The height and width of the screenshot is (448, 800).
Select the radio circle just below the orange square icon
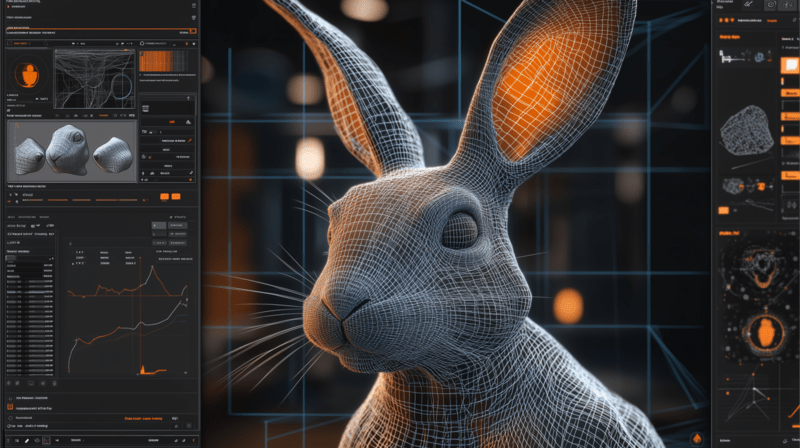pos(10,417)
